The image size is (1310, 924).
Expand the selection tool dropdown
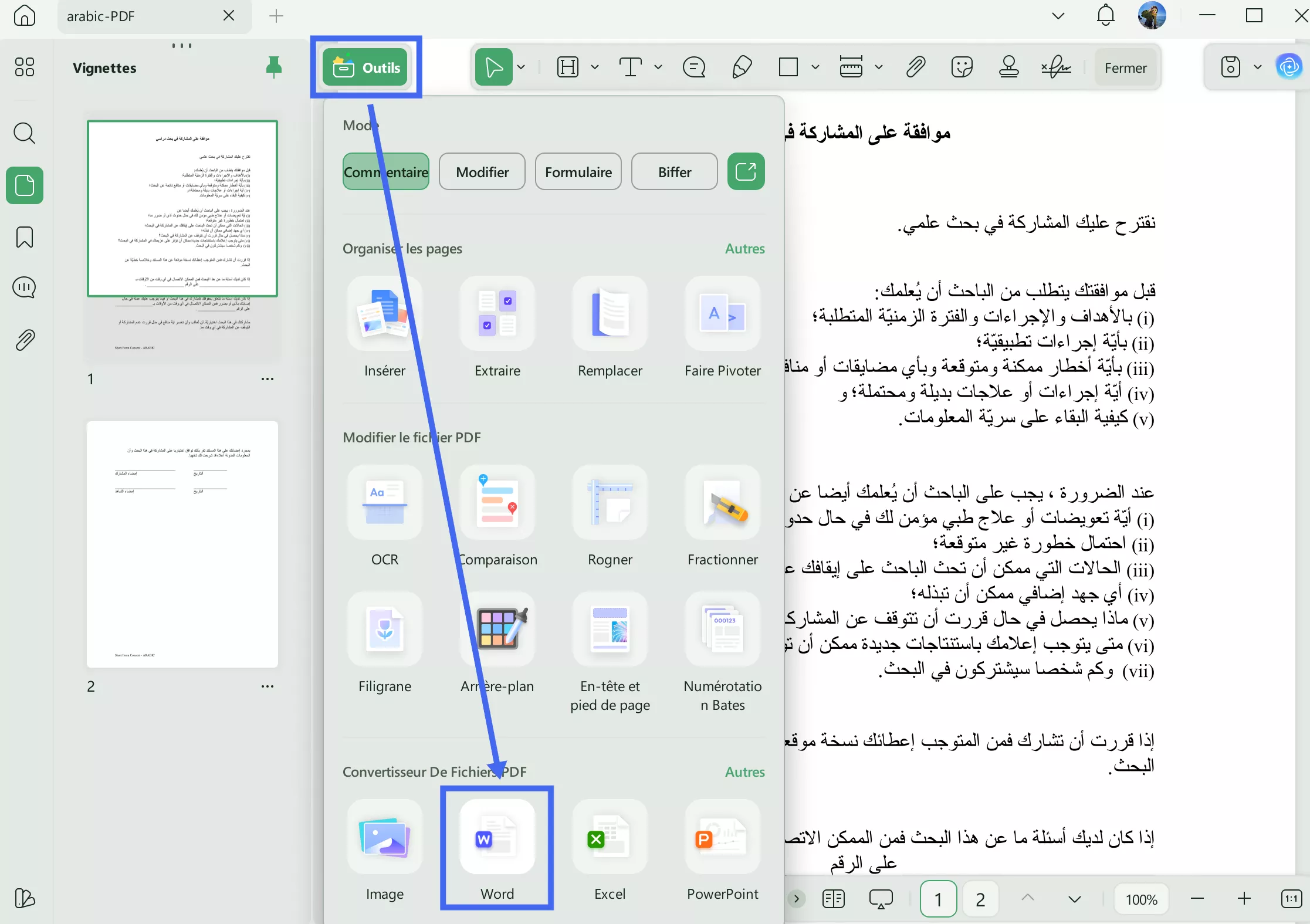coord(521,66)
